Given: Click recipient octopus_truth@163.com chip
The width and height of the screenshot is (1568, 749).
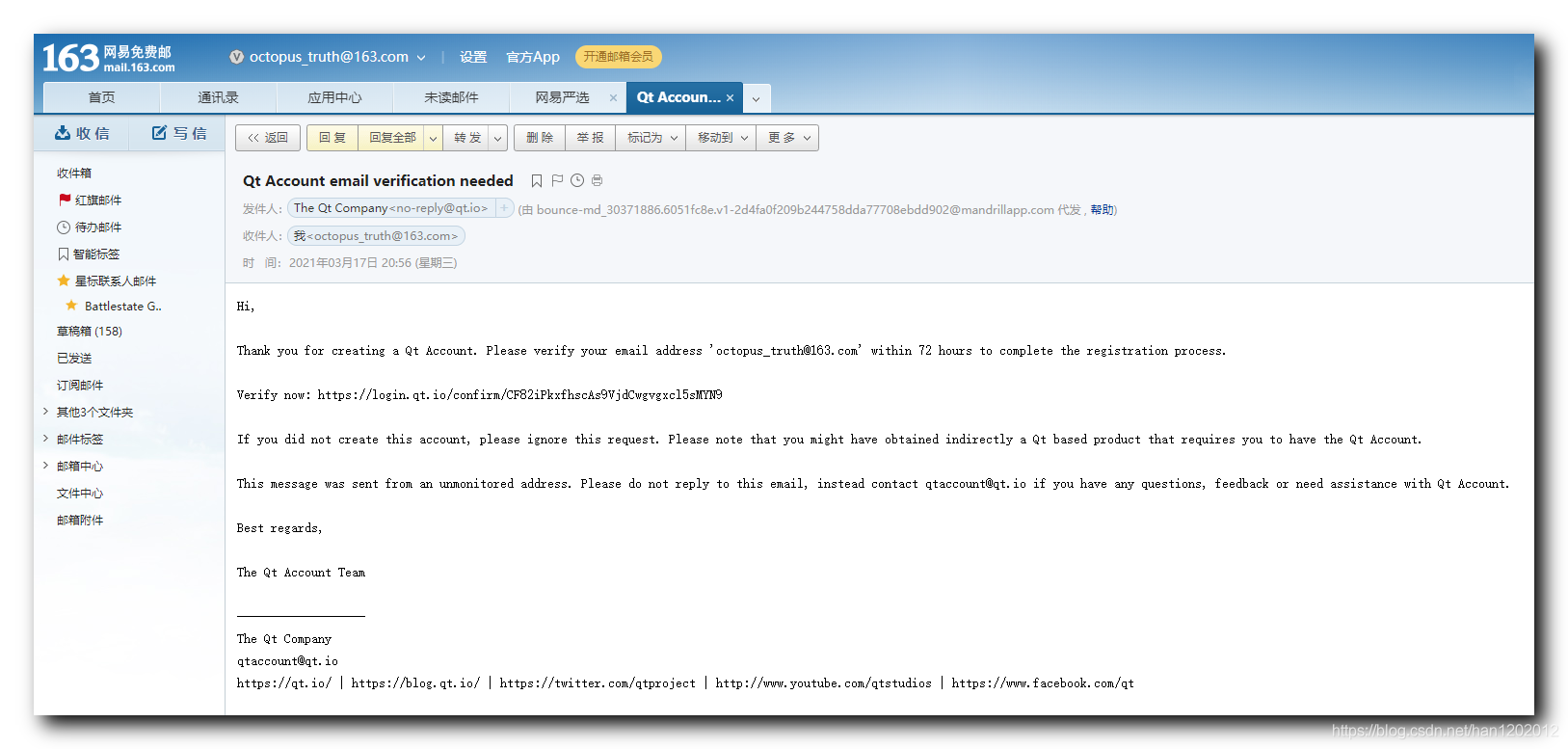Looking at the screenshot, I should tap(376, 236).
